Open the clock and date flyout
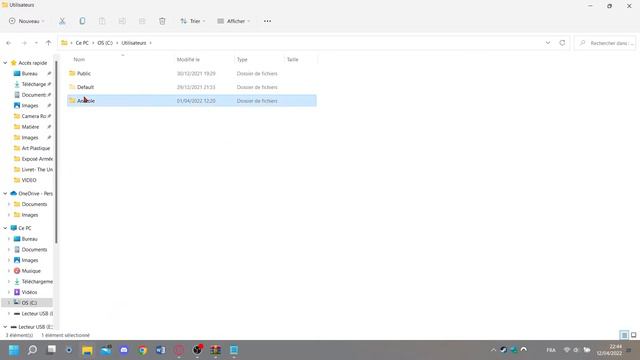Viewport: 640px width, 360px height. pos(609,350)
